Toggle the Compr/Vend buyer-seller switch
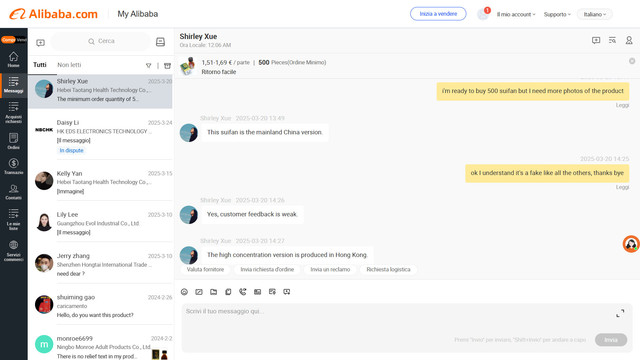This screenshot has width=640, height=360. coord(13,40)
